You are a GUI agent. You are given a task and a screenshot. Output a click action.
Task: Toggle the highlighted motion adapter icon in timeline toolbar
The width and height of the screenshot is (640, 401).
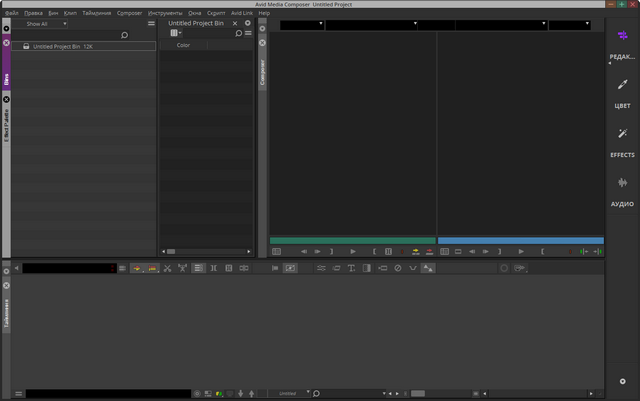428,268
